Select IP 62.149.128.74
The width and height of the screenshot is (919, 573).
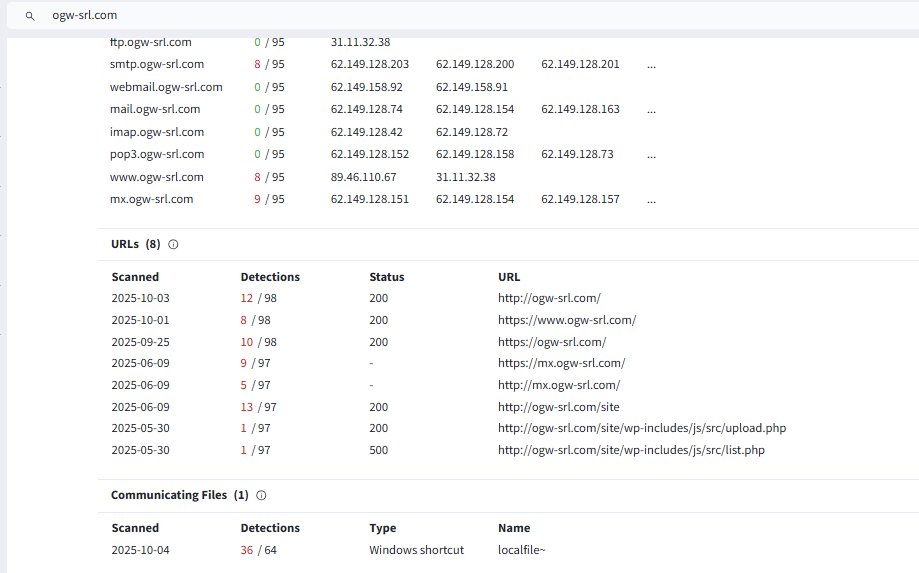point(366,109)
